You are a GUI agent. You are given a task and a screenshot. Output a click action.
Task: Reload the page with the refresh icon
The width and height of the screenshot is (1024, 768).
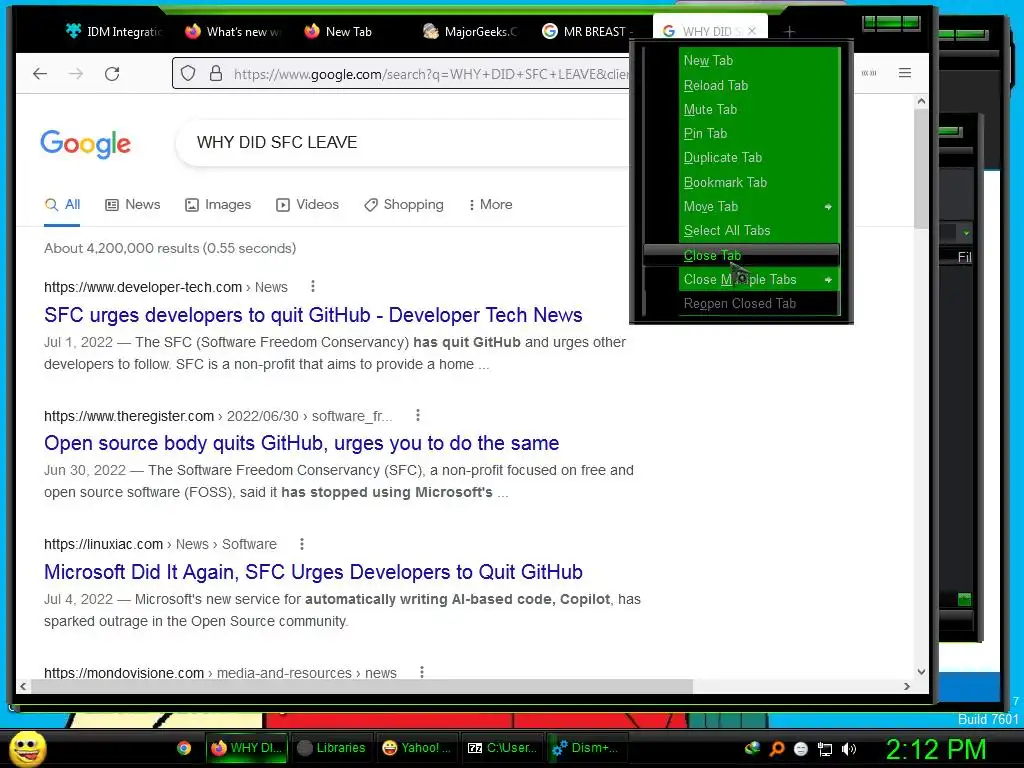pyautogui.click(x=112, y=74)
